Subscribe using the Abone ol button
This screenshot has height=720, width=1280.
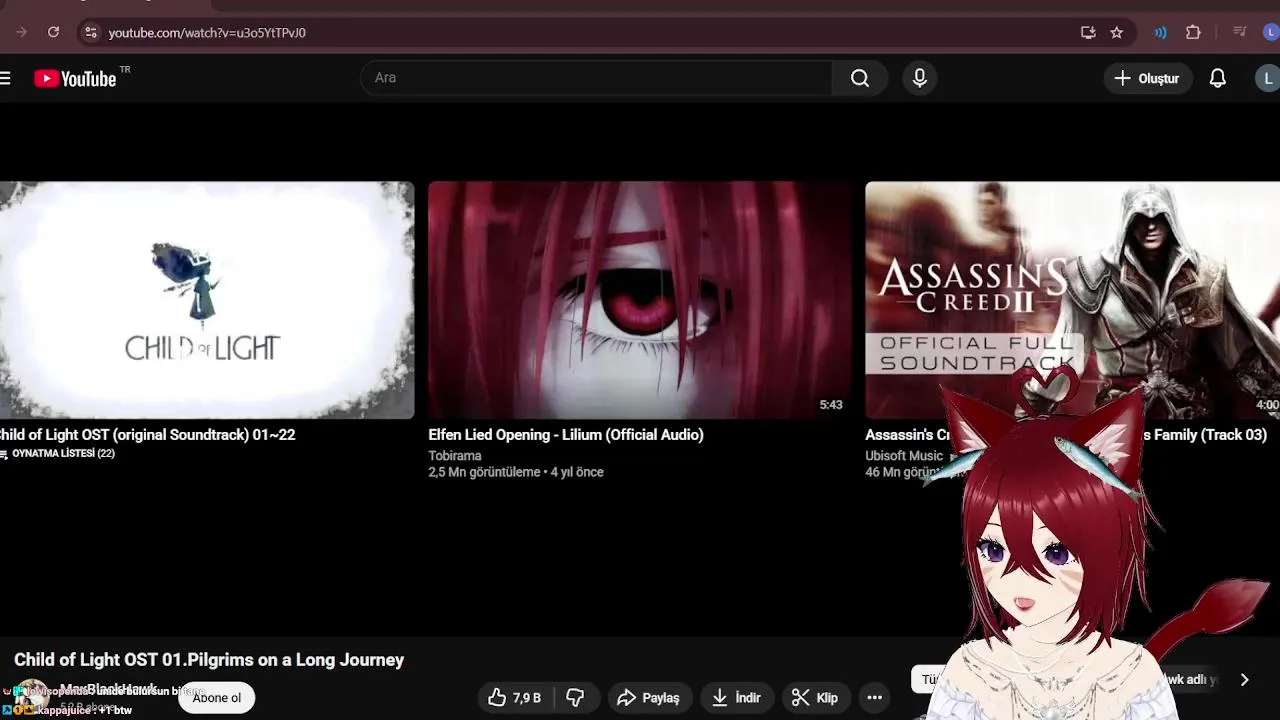(217, 698)
